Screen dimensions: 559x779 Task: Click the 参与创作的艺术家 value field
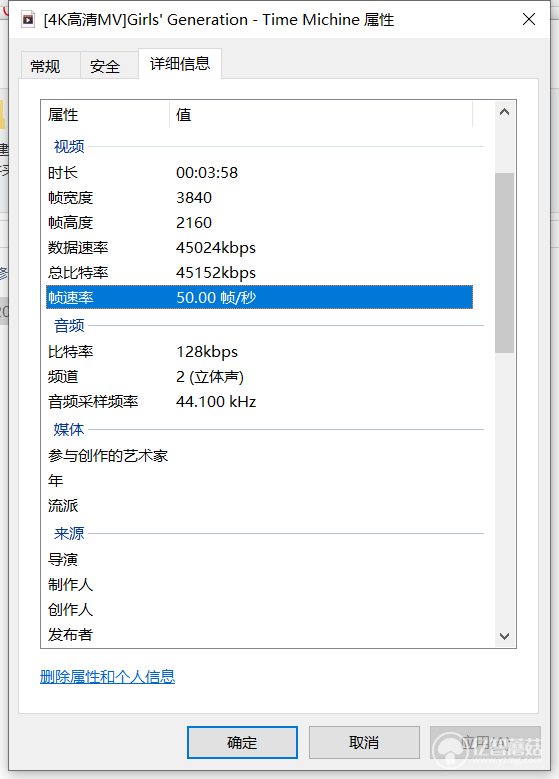[323, 455]
